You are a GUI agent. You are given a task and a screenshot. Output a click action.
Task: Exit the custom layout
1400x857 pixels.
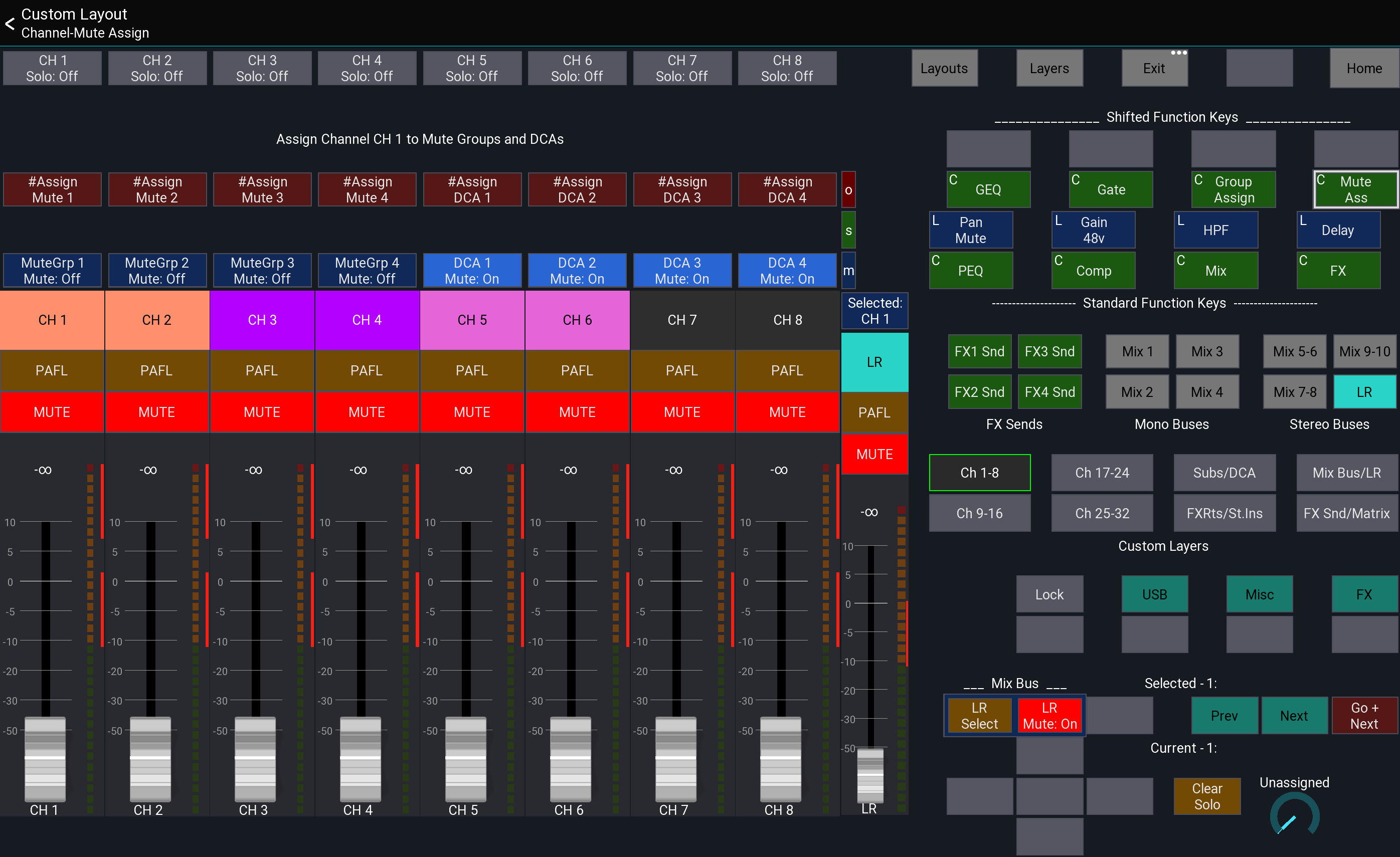tap(1154, 68)
